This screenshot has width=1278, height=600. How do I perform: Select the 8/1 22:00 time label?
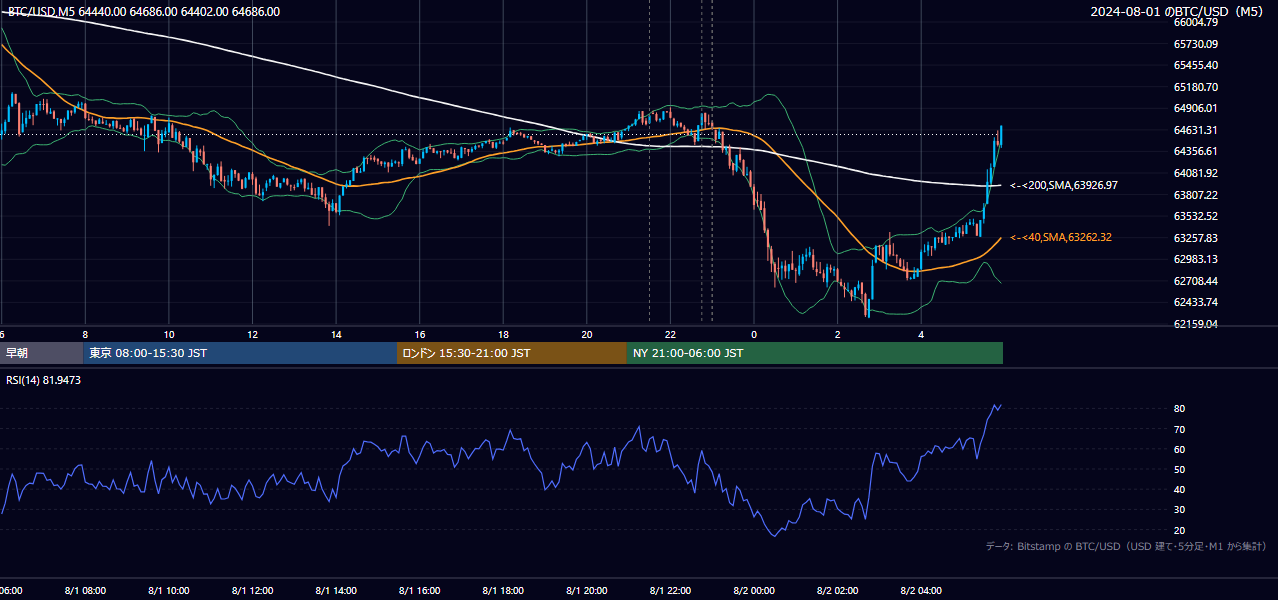(x=670, y=591)
